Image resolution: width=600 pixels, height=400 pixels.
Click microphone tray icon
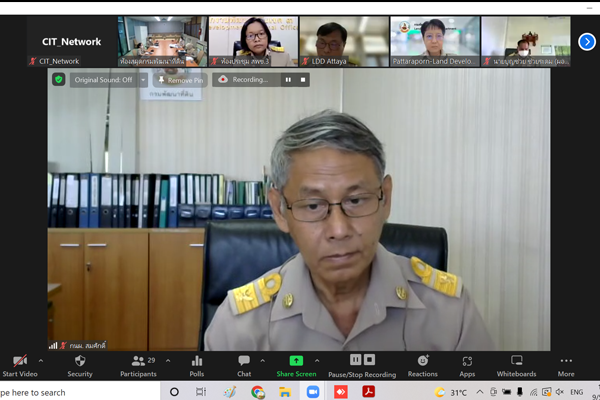click(x=520, y=392)
